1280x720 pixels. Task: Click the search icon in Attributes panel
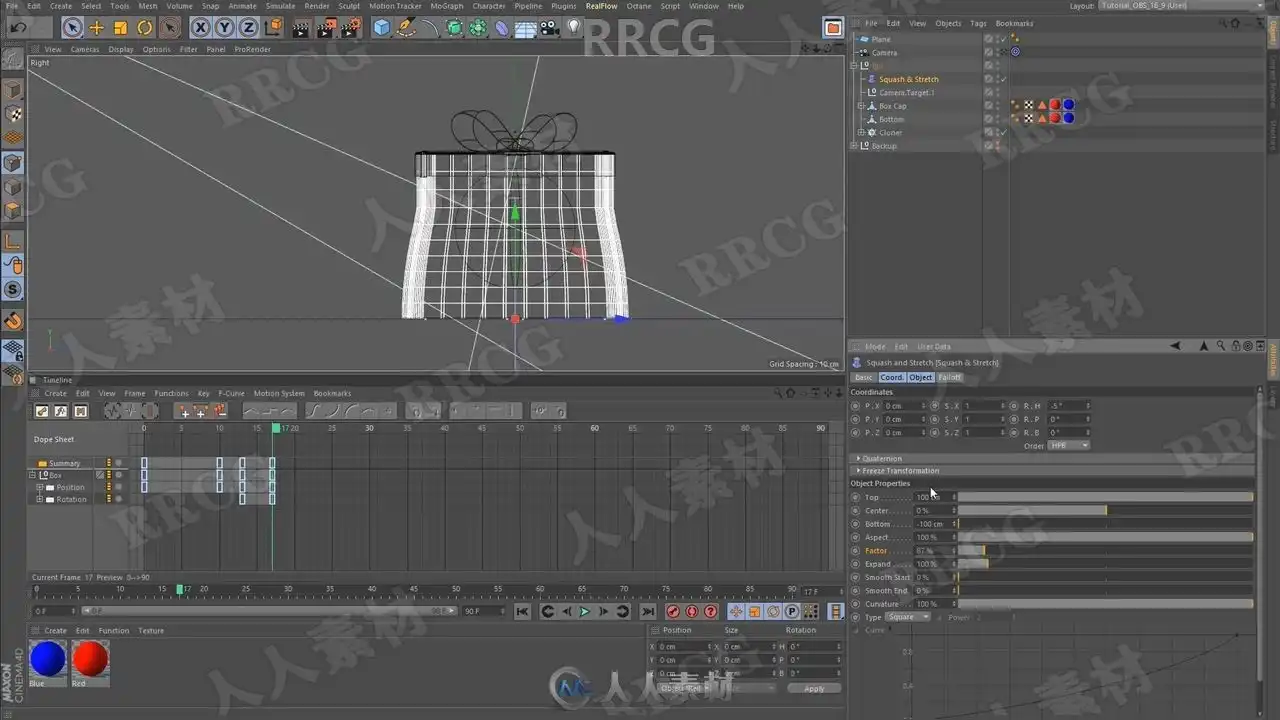[1221, 347]
